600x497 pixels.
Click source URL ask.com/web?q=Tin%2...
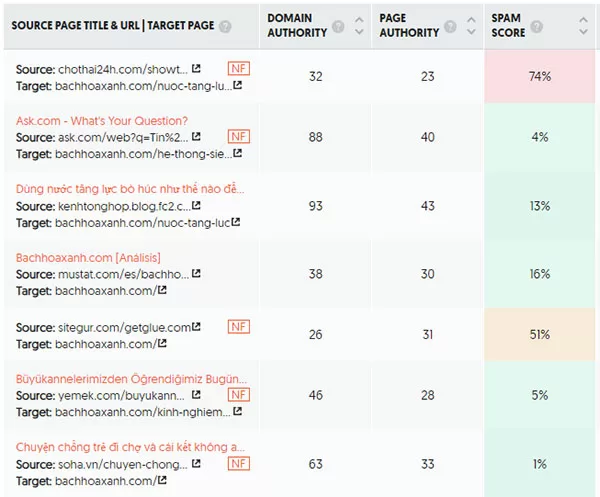(123, 137)
